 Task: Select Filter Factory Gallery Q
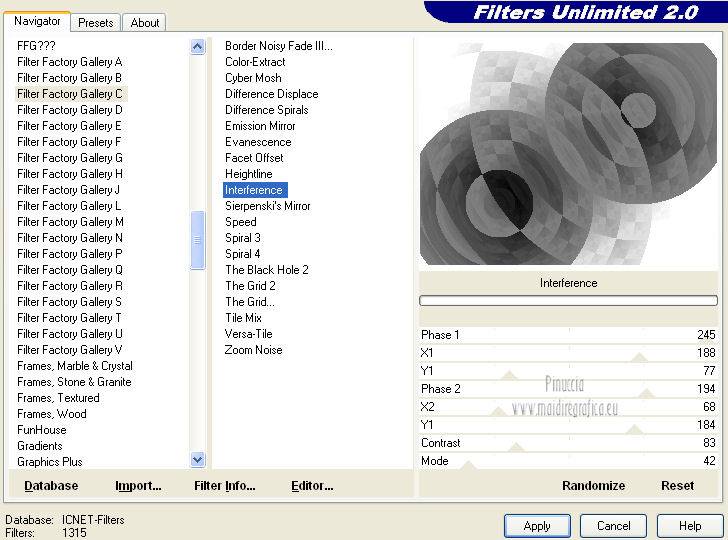[x=70, y=270]
